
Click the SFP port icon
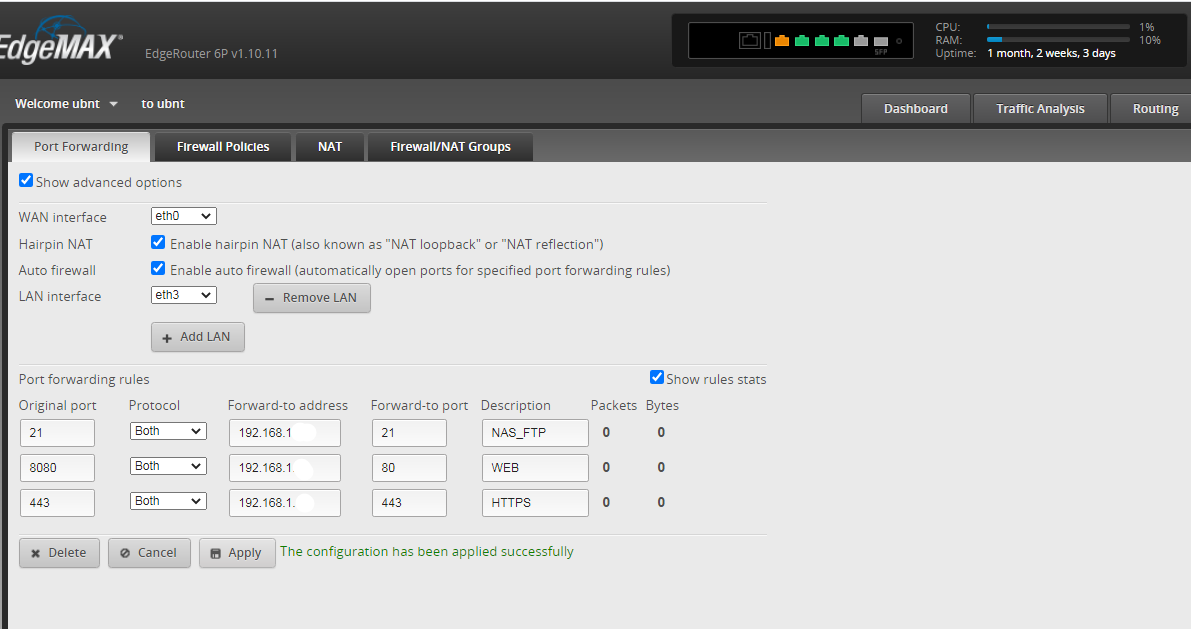881,42
